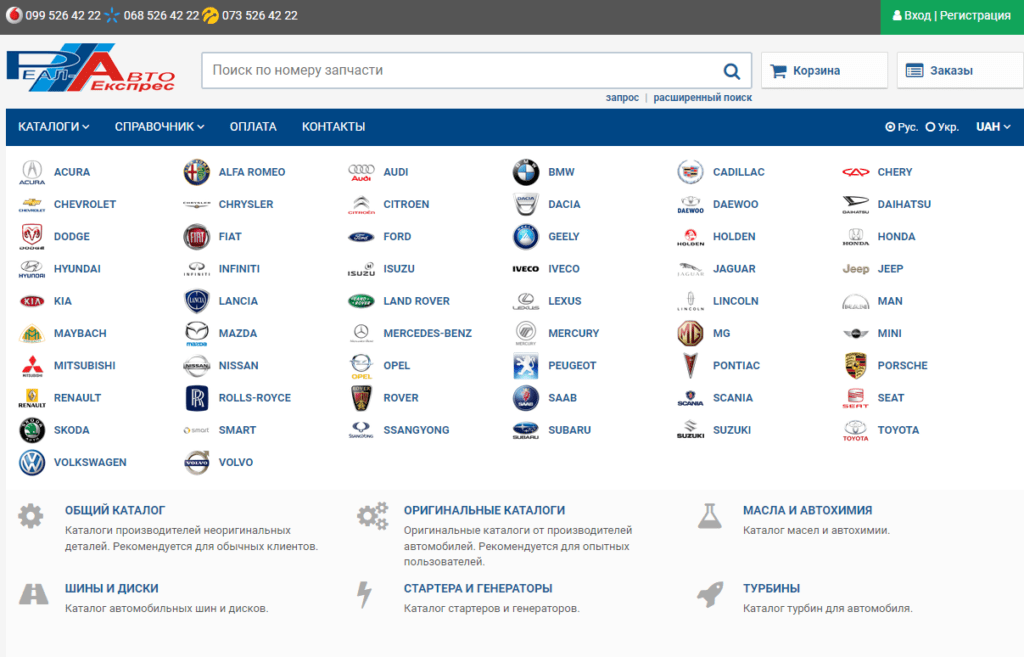Select the NISSAN brand text link
Viewport: 1024px width, 657px height.
[238, 366]
